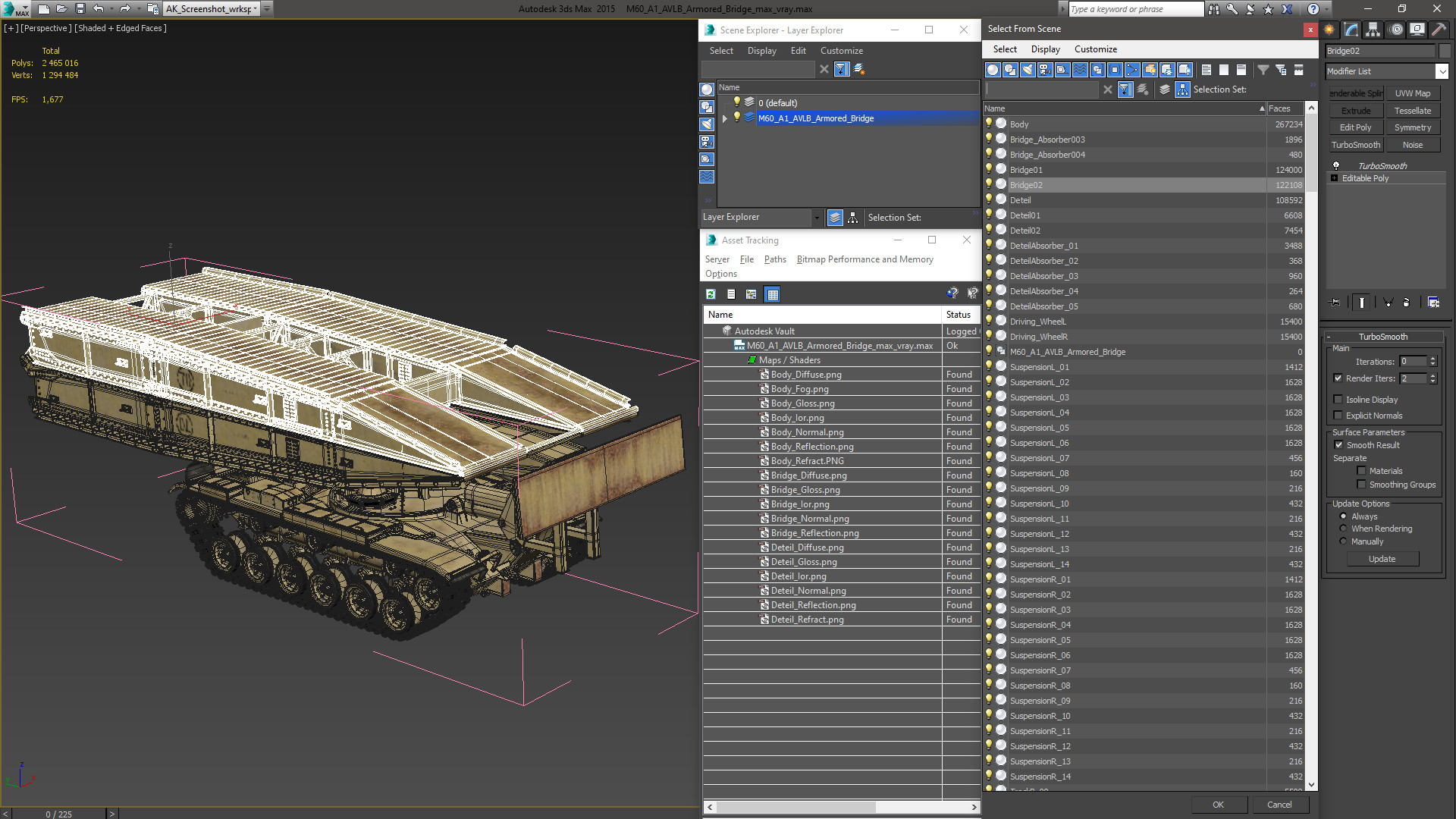Open the workspace selector dropdown

[x=256, y=9]
